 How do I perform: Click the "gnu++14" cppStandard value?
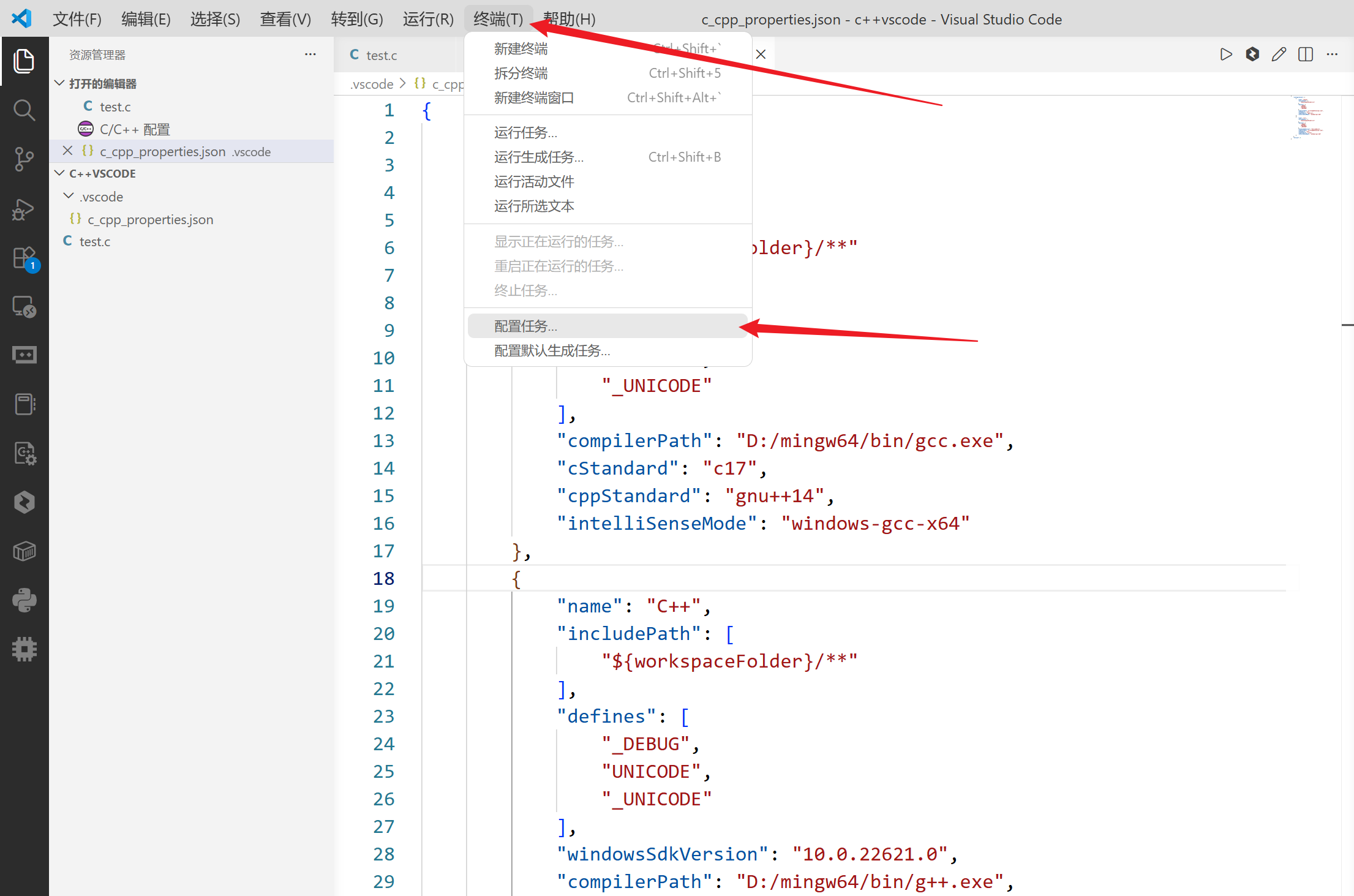pyautogui.click(x=775, y=495)
